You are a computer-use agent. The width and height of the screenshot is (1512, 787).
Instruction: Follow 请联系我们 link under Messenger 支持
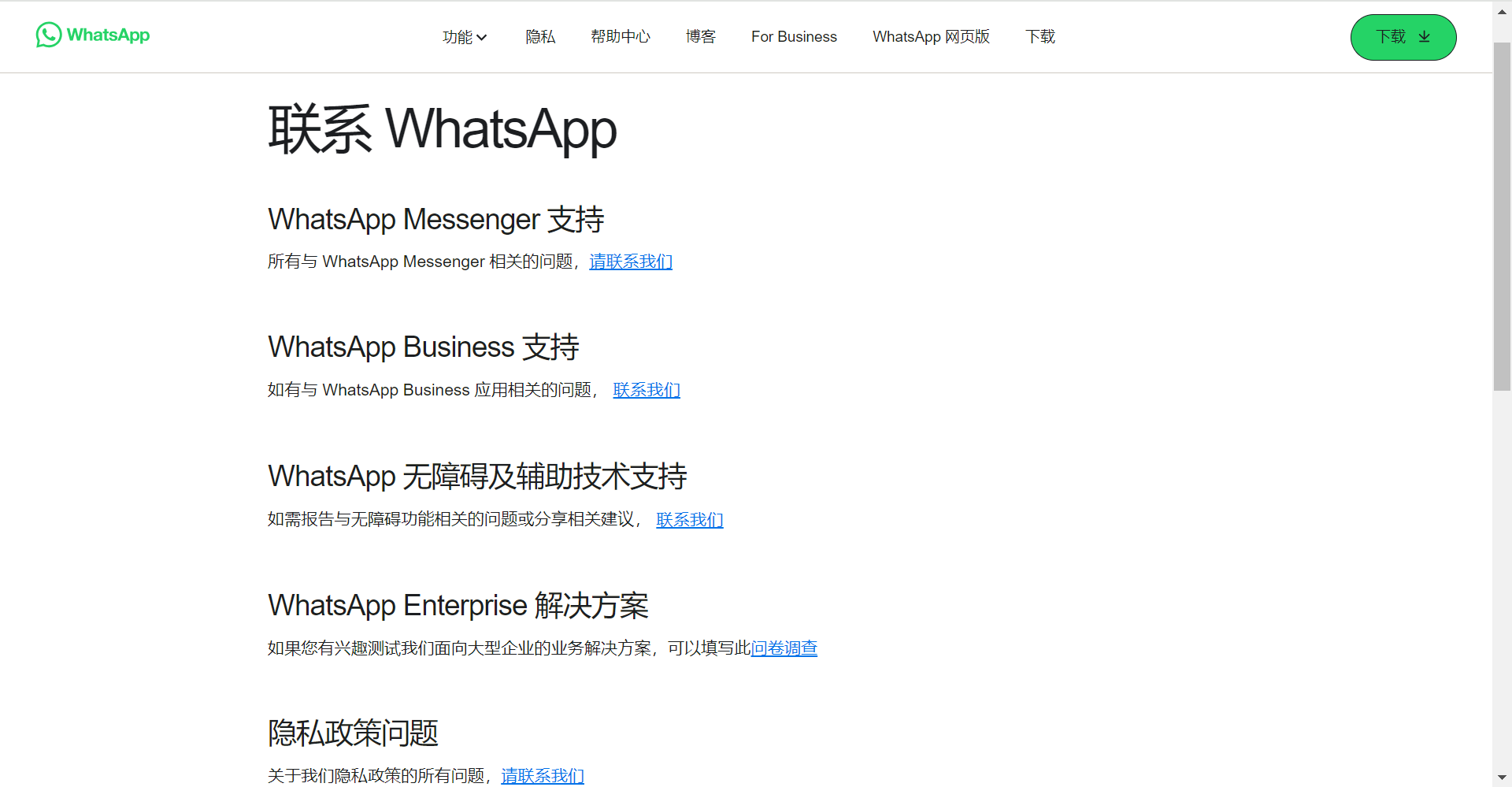(631, 262)
